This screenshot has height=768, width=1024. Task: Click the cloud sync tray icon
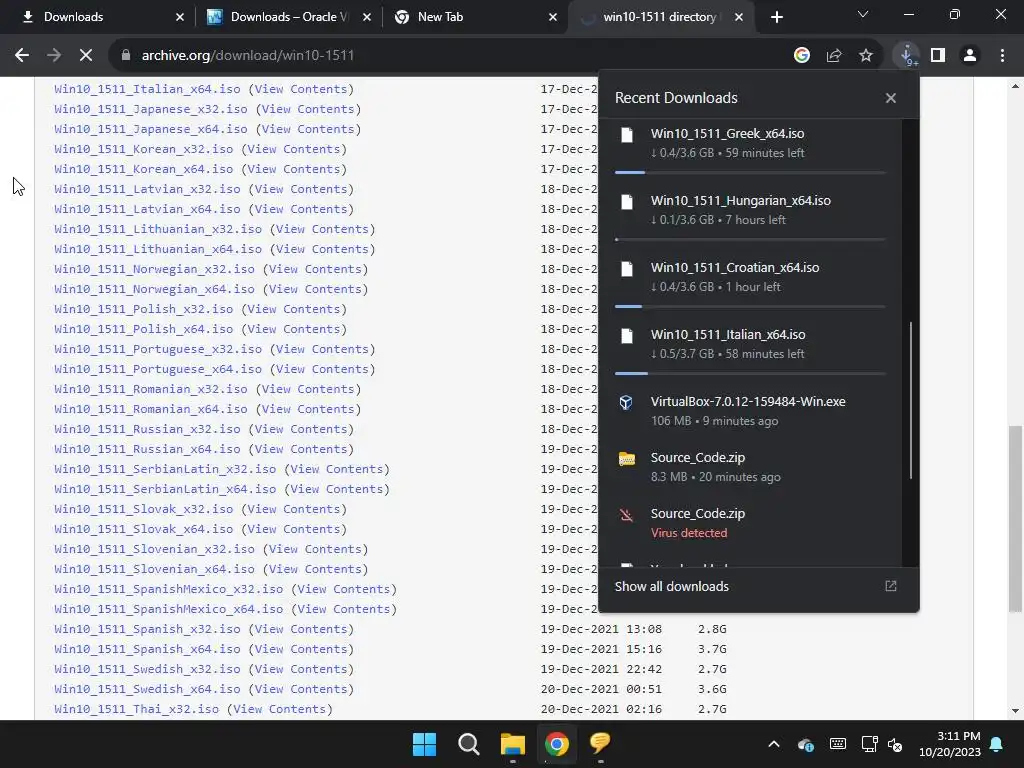[x=806, y=744]
